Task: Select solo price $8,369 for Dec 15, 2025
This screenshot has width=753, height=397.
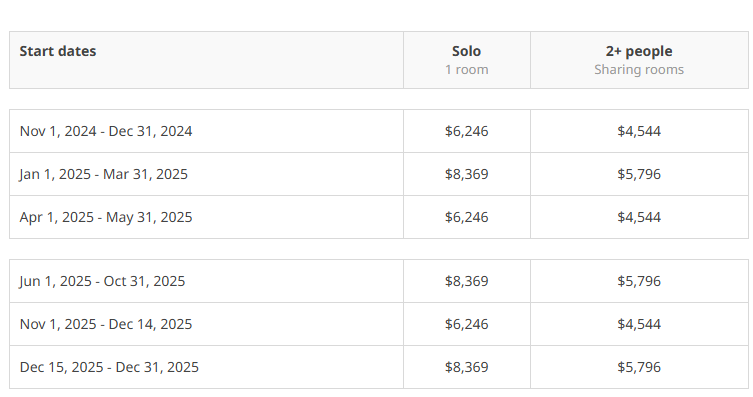Action: pos(466,367)
